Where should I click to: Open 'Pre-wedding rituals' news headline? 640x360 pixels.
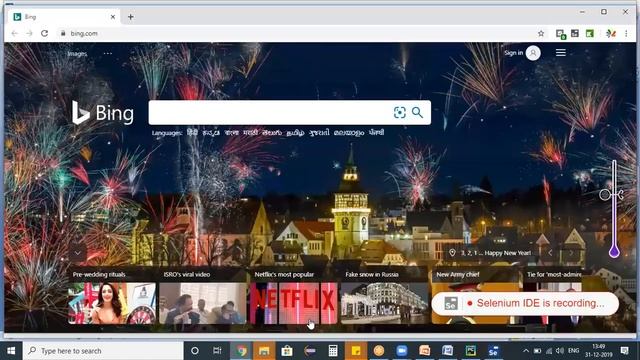pyautogui.click(x=99, y=275)
